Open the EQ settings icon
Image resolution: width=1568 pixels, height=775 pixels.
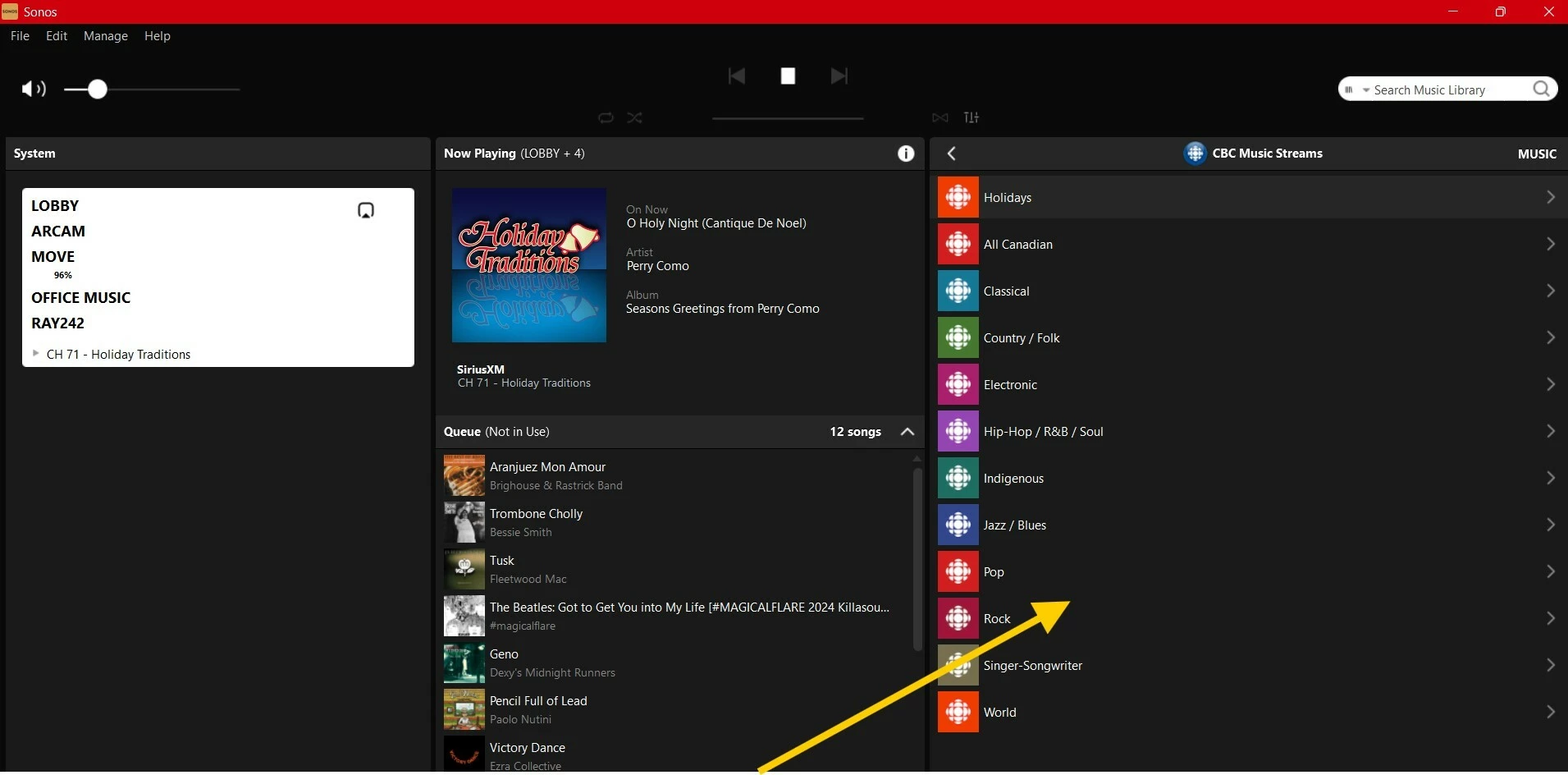971,117
